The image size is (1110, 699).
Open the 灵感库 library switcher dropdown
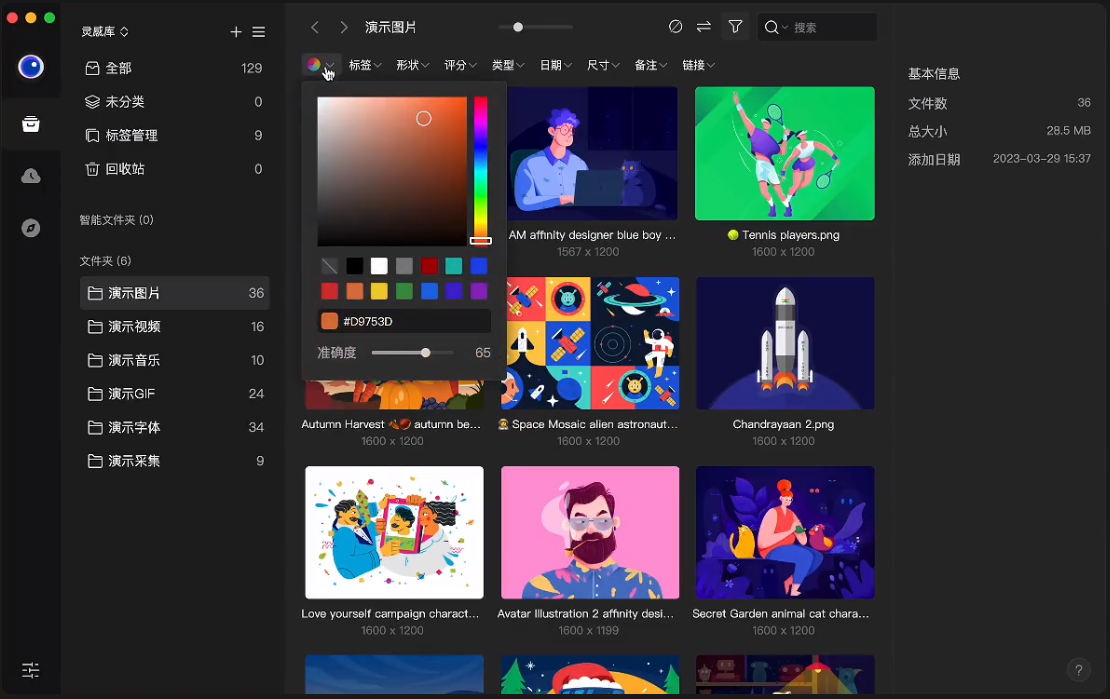coord(105,32)
